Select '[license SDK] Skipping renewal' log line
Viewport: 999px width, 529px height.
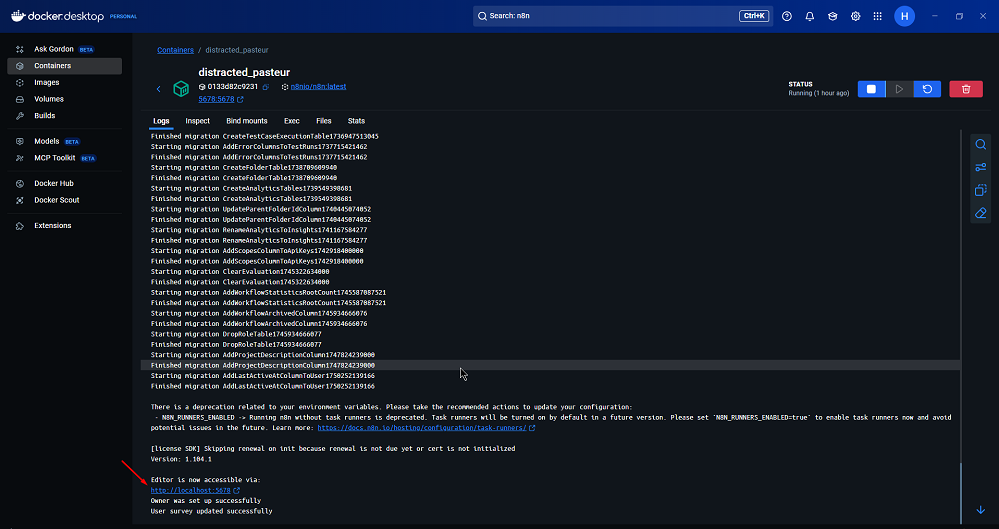coord(333,449)
